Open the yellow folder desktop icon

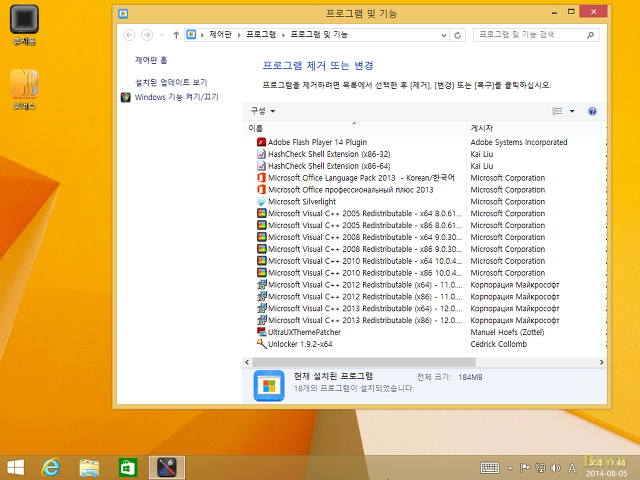24,89
